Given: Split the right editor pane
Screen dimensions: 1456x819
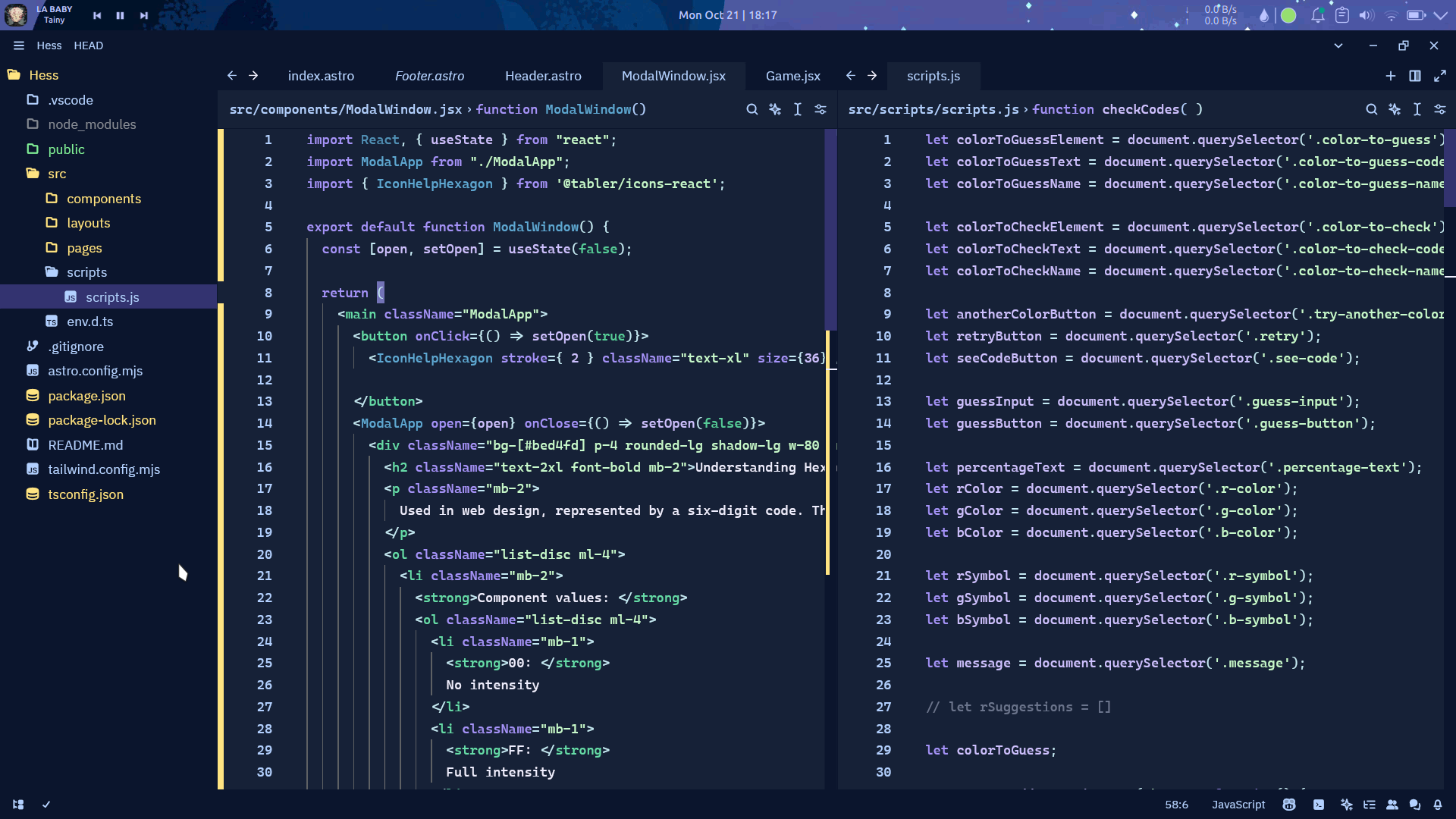Looking at the screenshot, I should tap(1415, 76).
